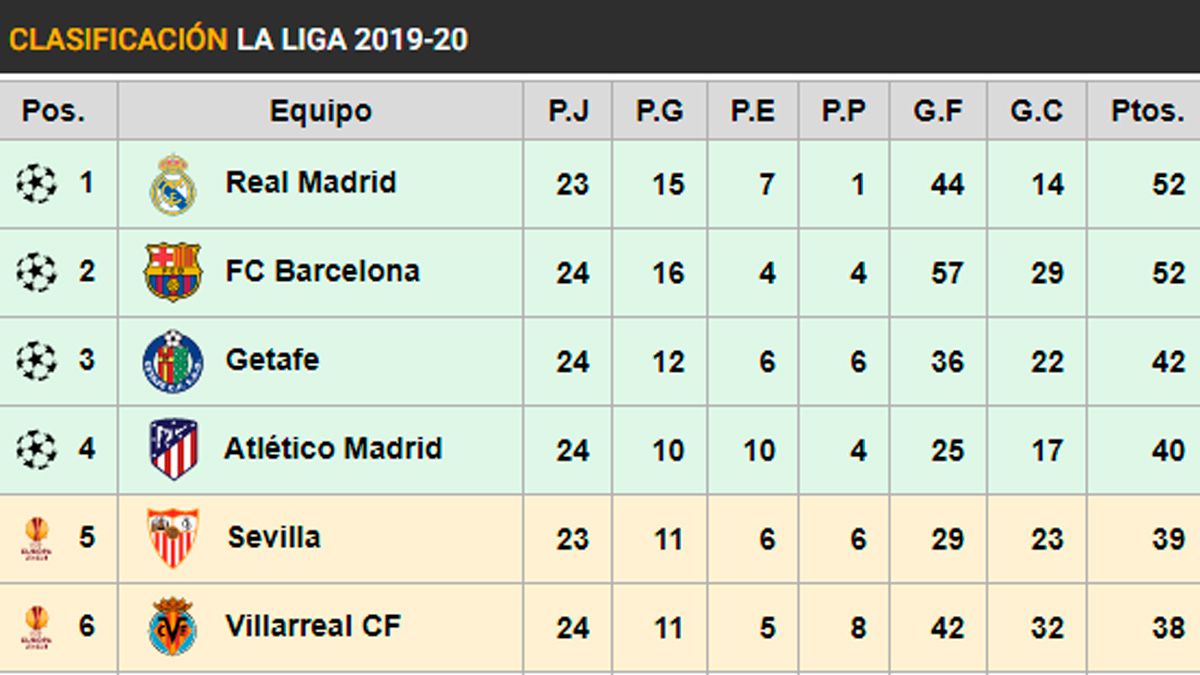Click Europa League icon beside position 6
The width and height of the screenshot is (1200, 675).
pos(37,627)
